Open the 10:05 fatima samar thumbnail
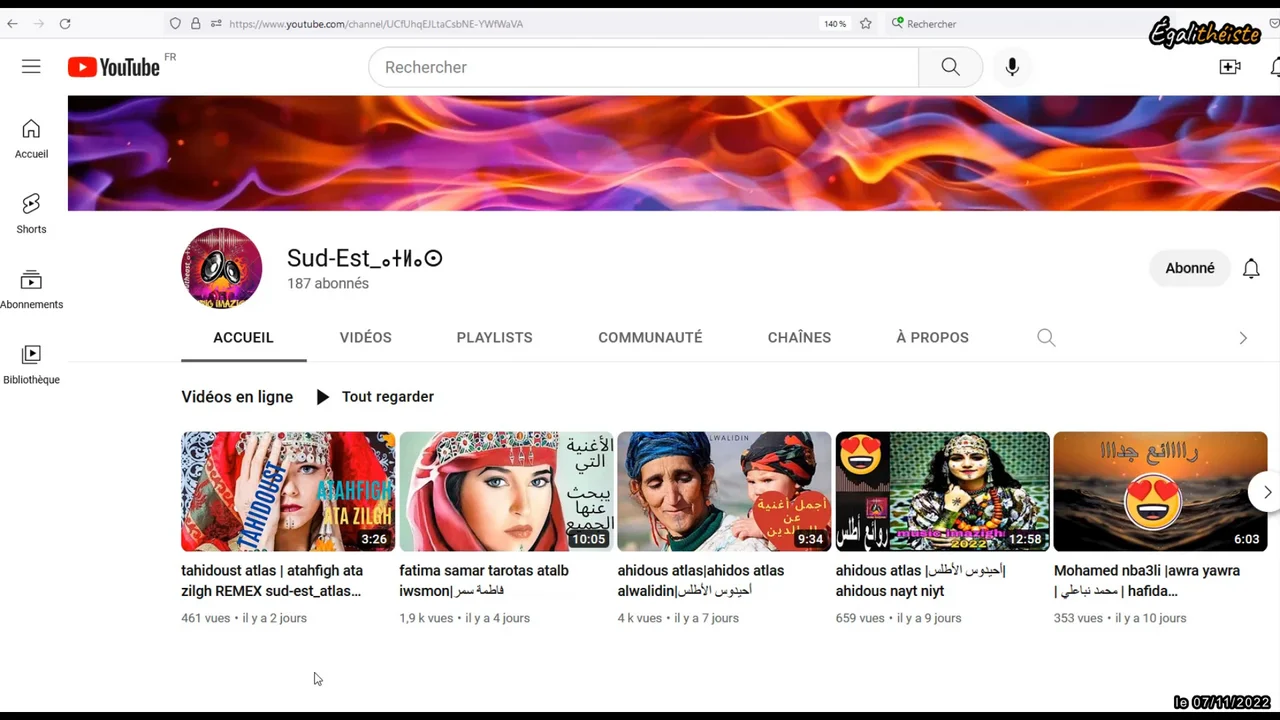The width and height of the screenshot is (1280, 720). point(506,492)
